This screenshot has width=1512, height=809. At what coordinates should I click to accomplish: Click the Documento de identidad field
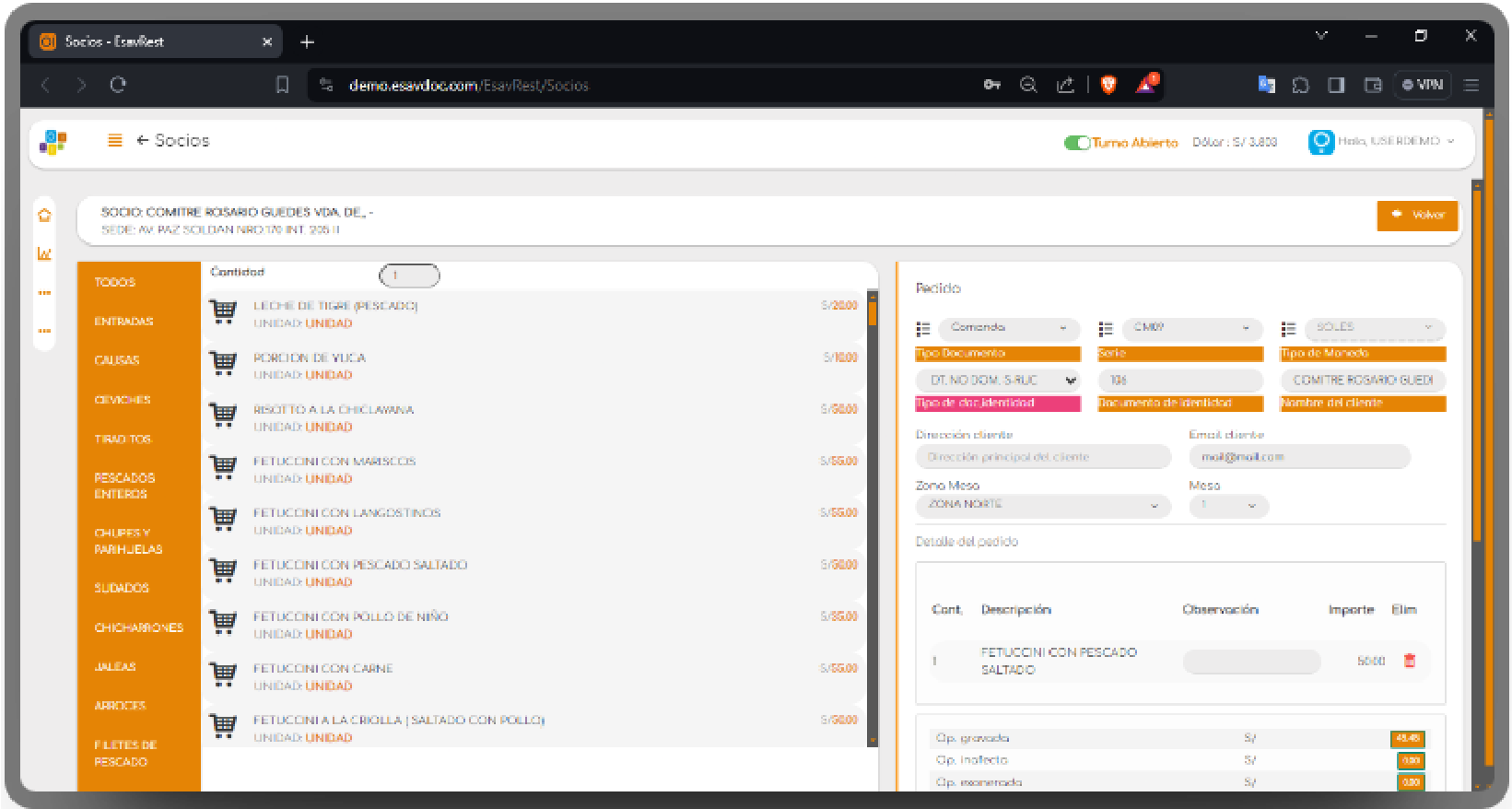point(1180,380)
